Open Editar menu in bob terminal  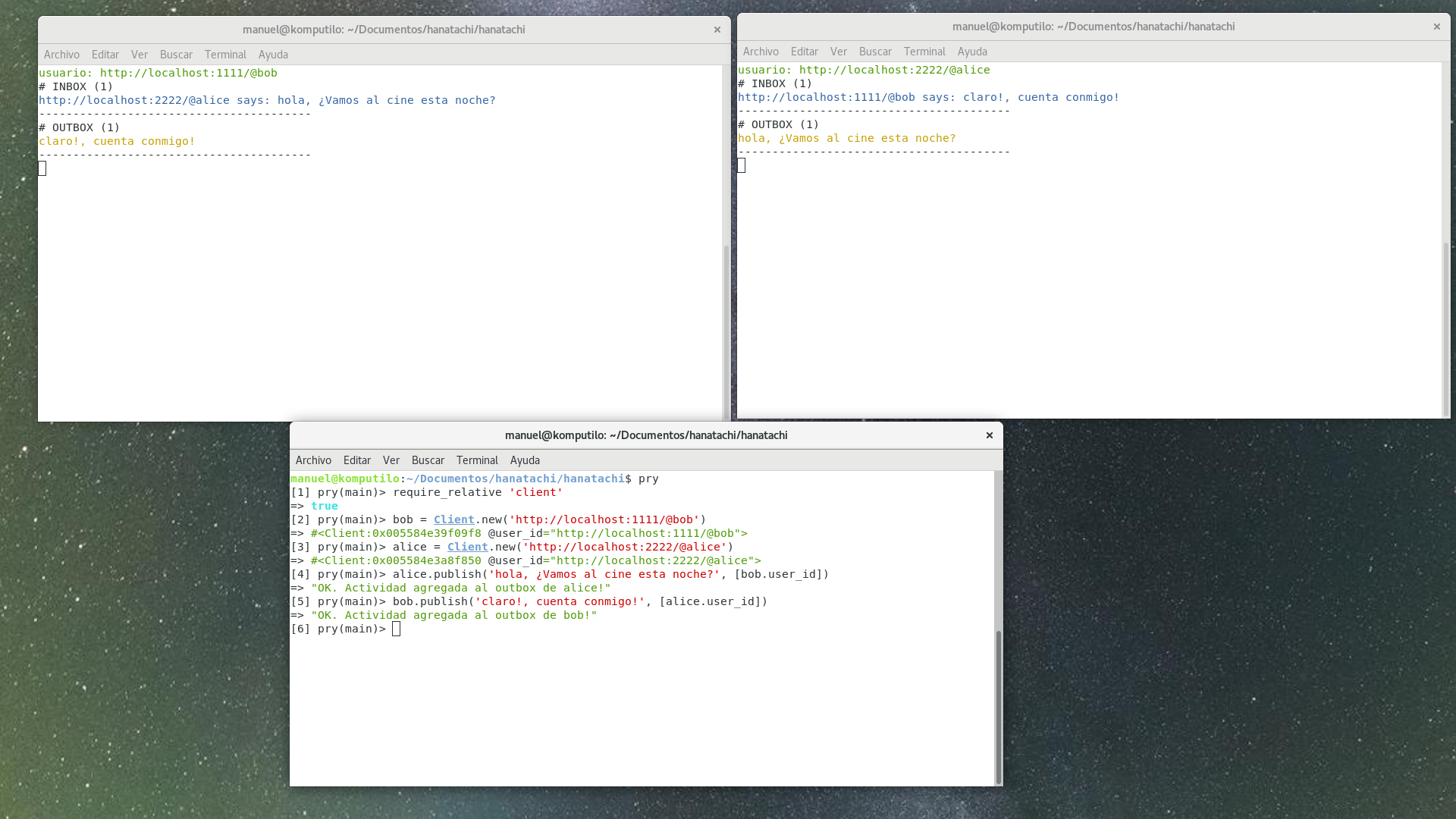coord(105,55)
